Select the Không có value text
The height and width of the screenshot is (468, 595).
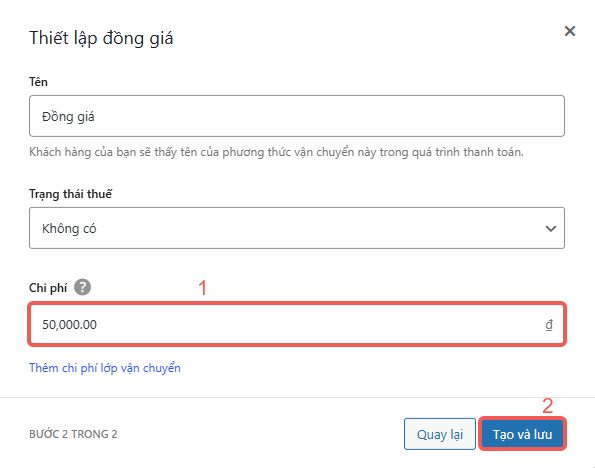[69, 228]
